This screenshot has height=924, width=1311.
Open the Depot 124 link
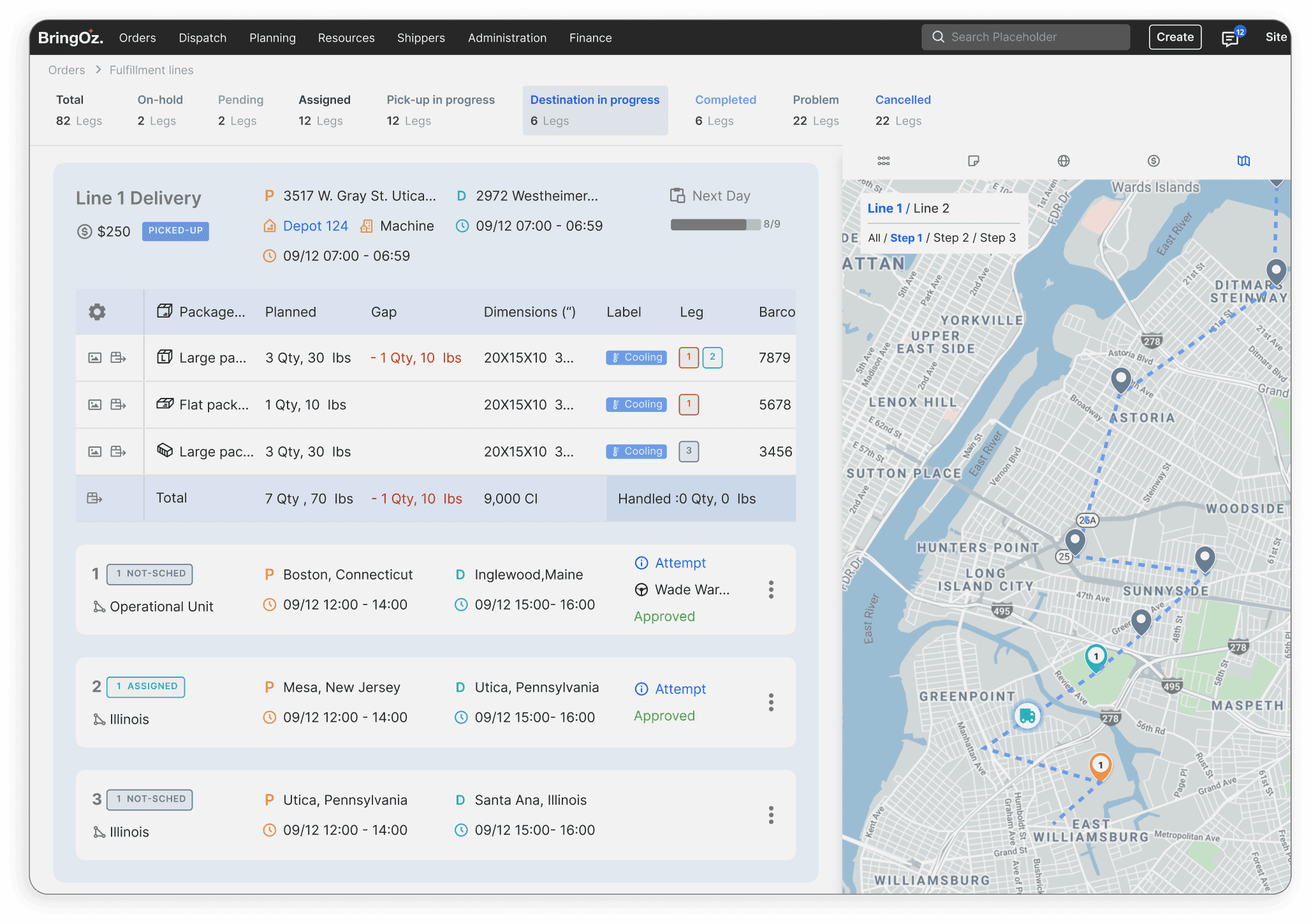[x=315, y=226]
